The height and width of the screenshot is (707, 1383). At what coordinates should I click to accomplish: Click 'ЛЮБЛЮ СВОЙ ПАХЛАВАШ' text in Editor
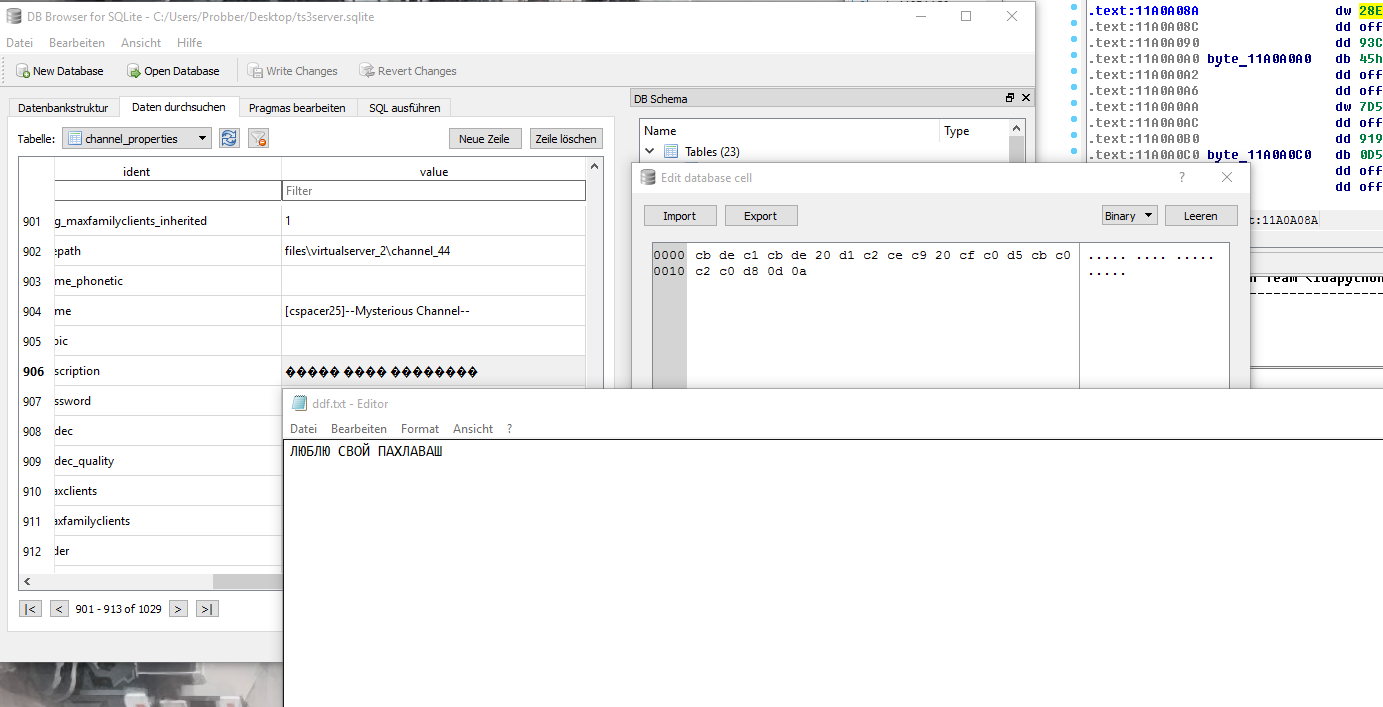(x=366, y=452)
